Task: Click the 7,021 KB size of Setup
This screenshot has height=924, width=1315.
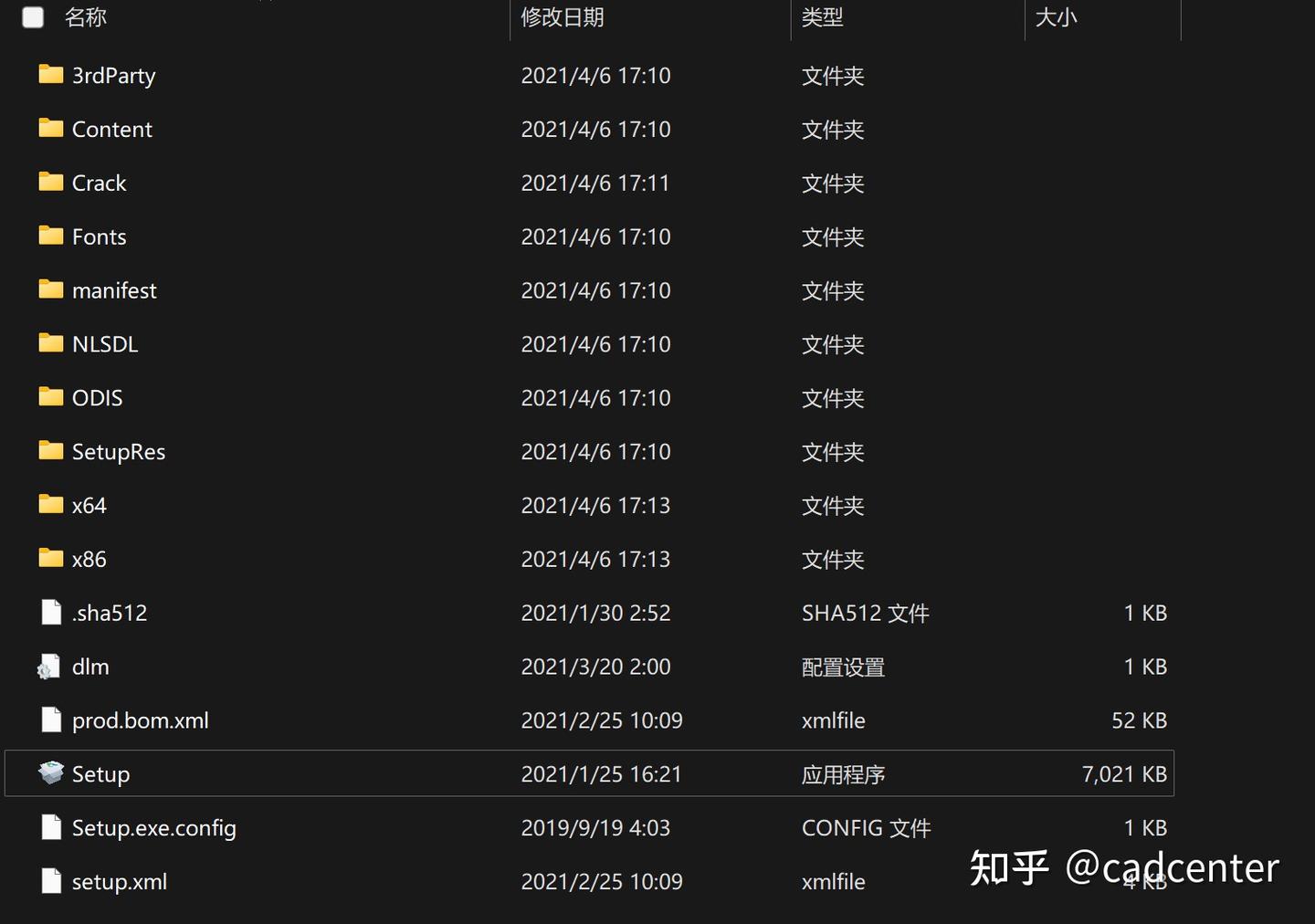Action: pos(1124,775)
